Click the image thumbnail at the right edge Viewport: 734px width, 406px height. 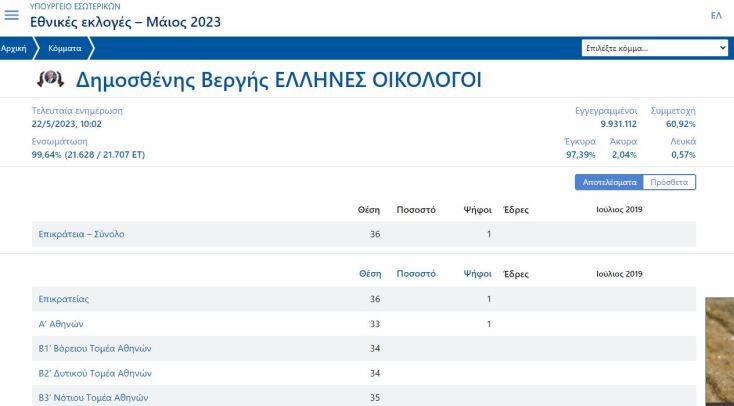720,351
